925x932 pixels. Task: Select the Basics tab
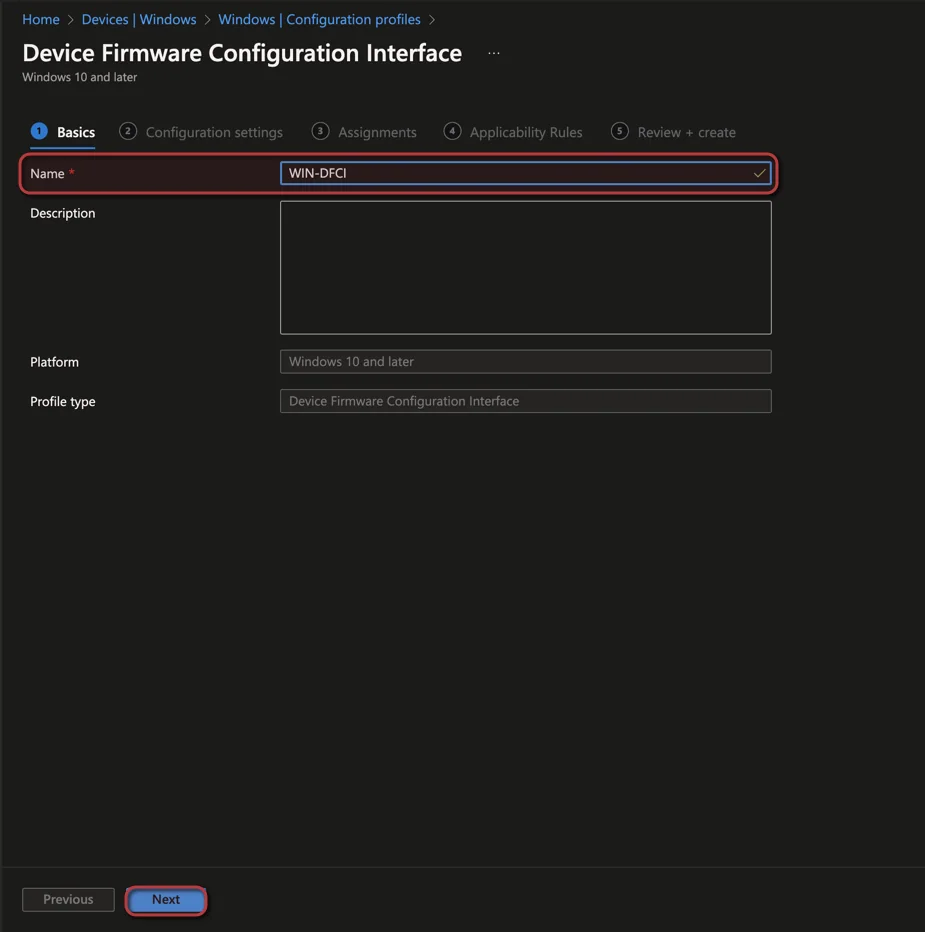63,132
